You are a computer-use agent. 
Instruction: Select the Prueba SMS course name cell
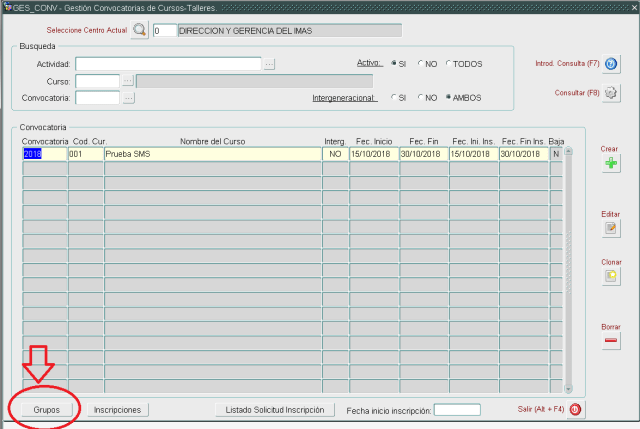coord(212,155)
